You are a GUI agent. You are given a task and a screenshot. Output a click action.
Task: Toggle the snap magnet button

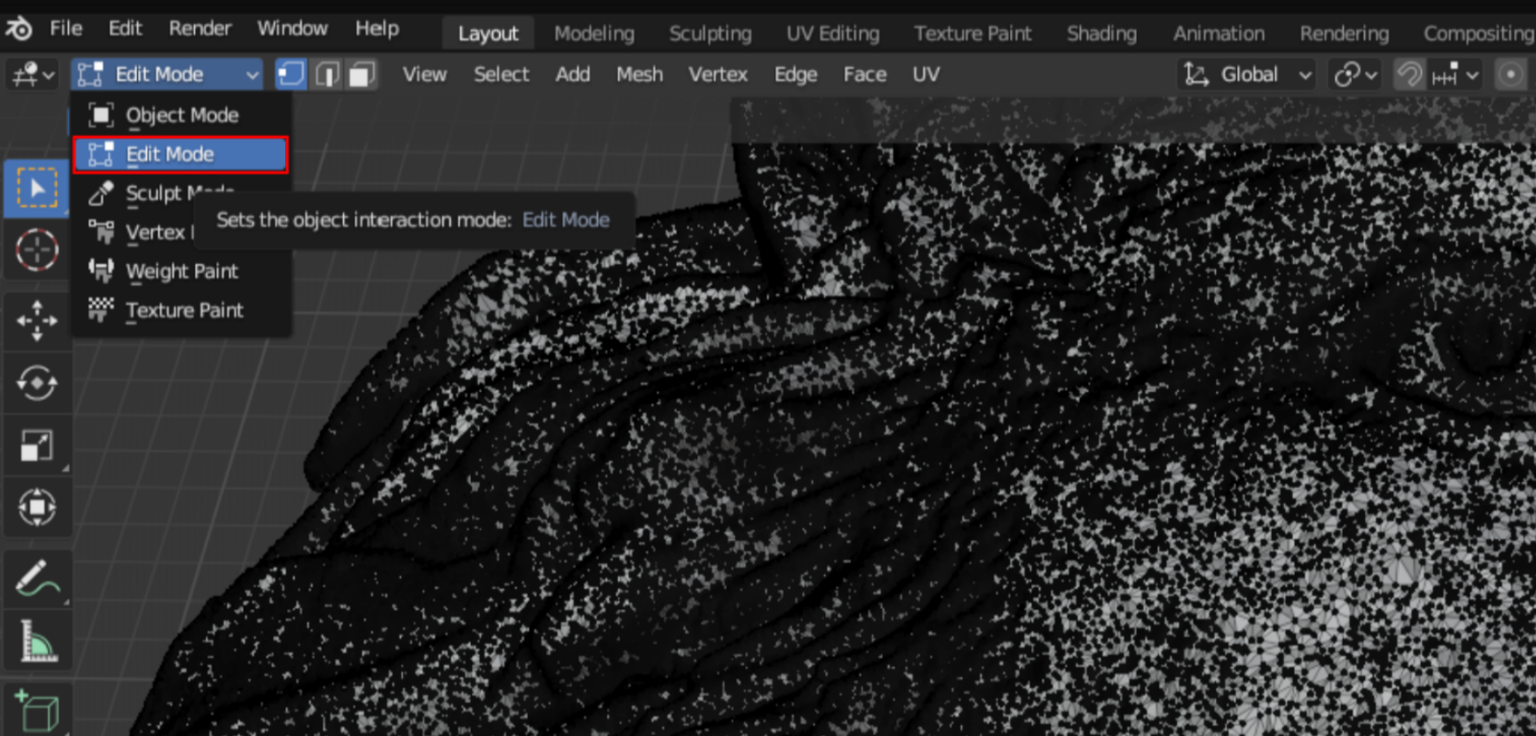1409,74
